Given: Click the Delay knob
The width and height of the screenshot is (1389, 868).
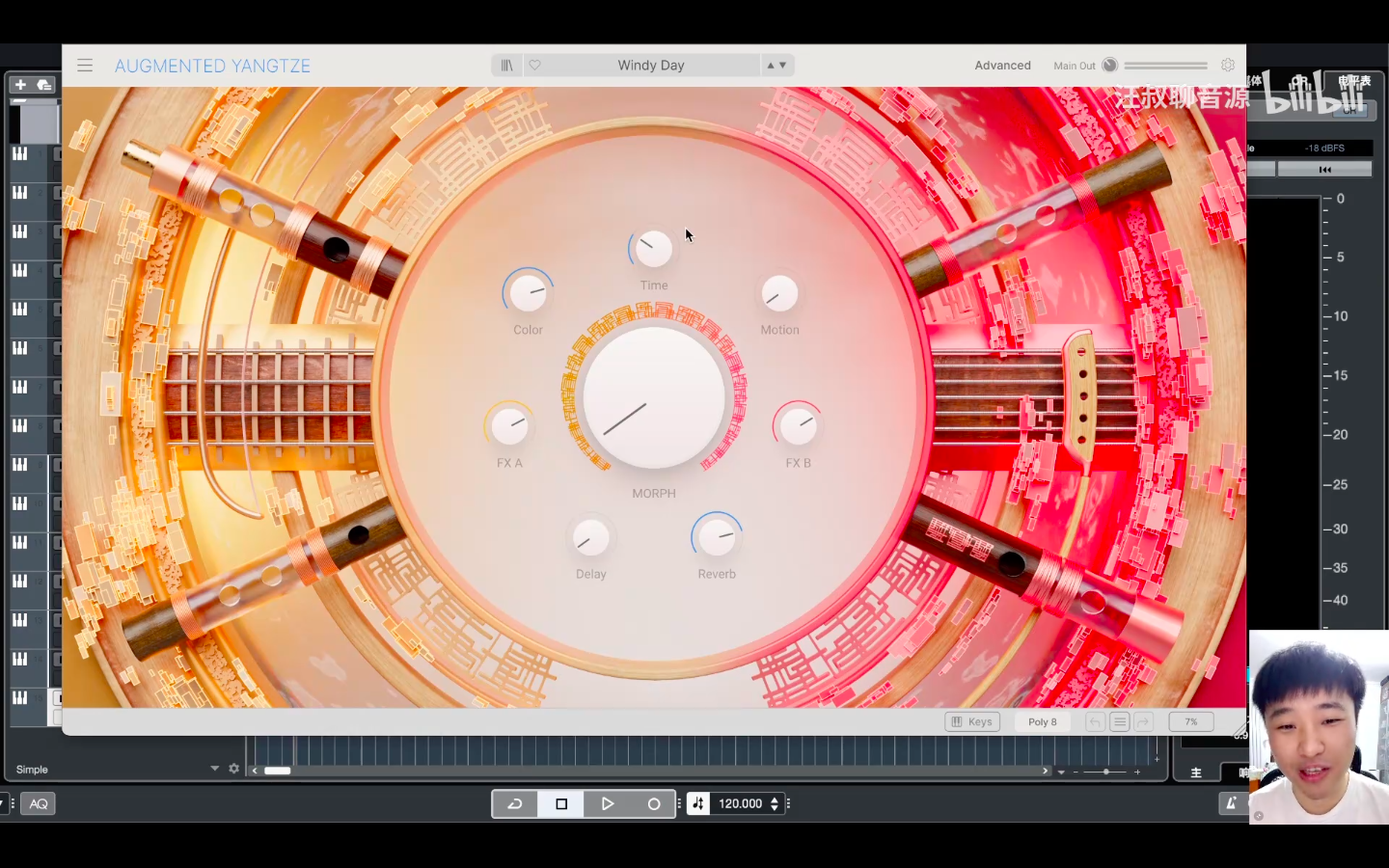Looking at the screenshot, I should (590, 537).
